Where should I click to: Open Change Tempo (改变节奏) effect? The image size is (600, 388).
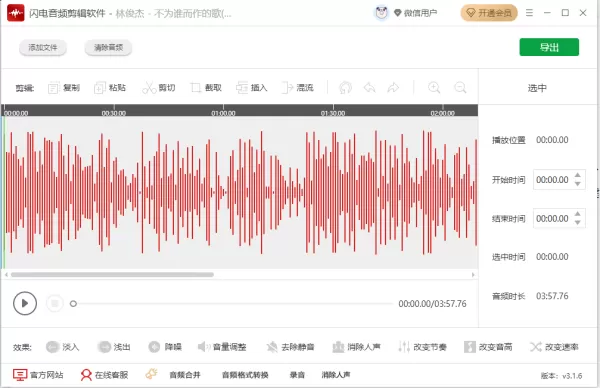(422, 347)
